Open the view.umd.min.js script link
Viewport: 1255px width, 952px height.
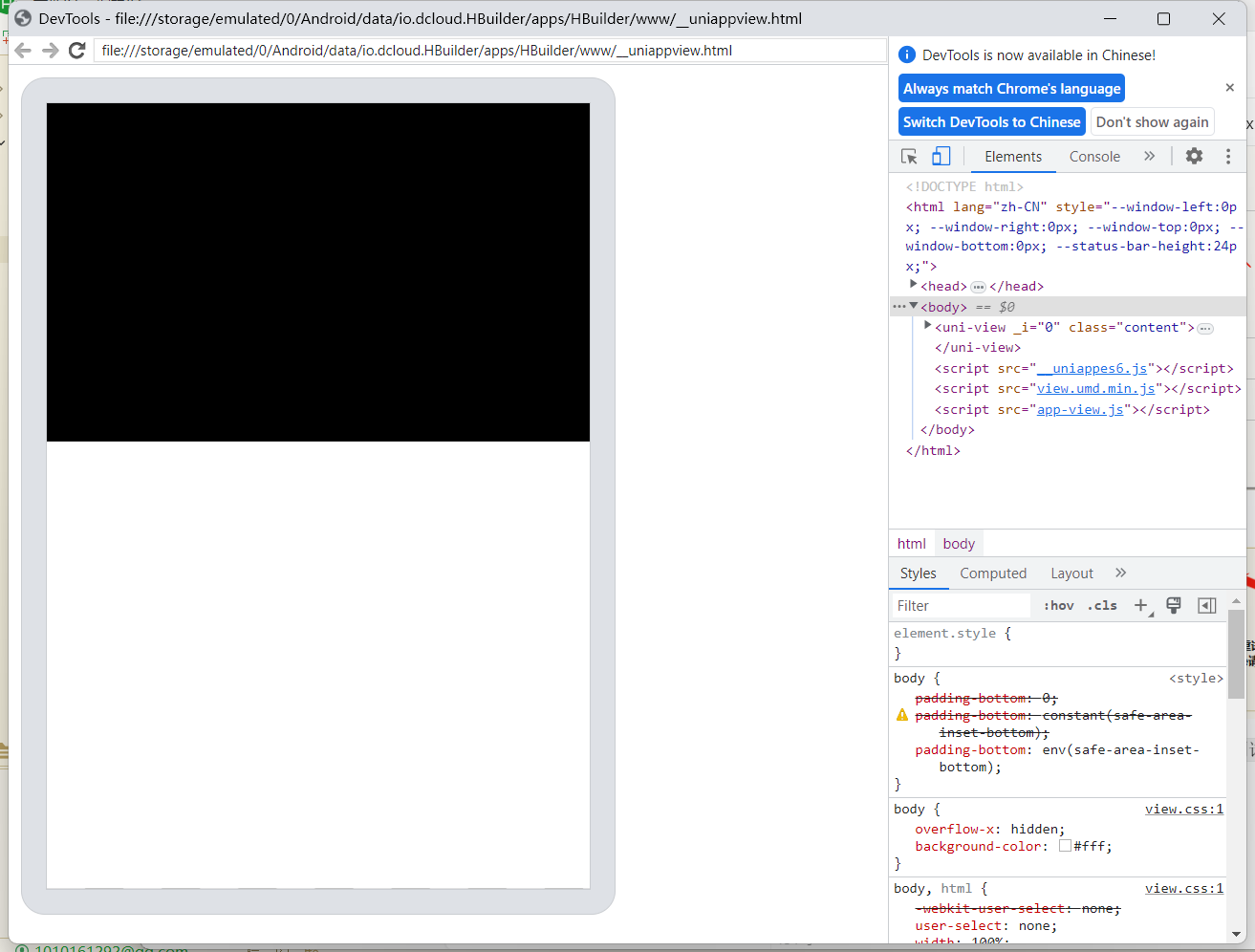pos(1096,388)
